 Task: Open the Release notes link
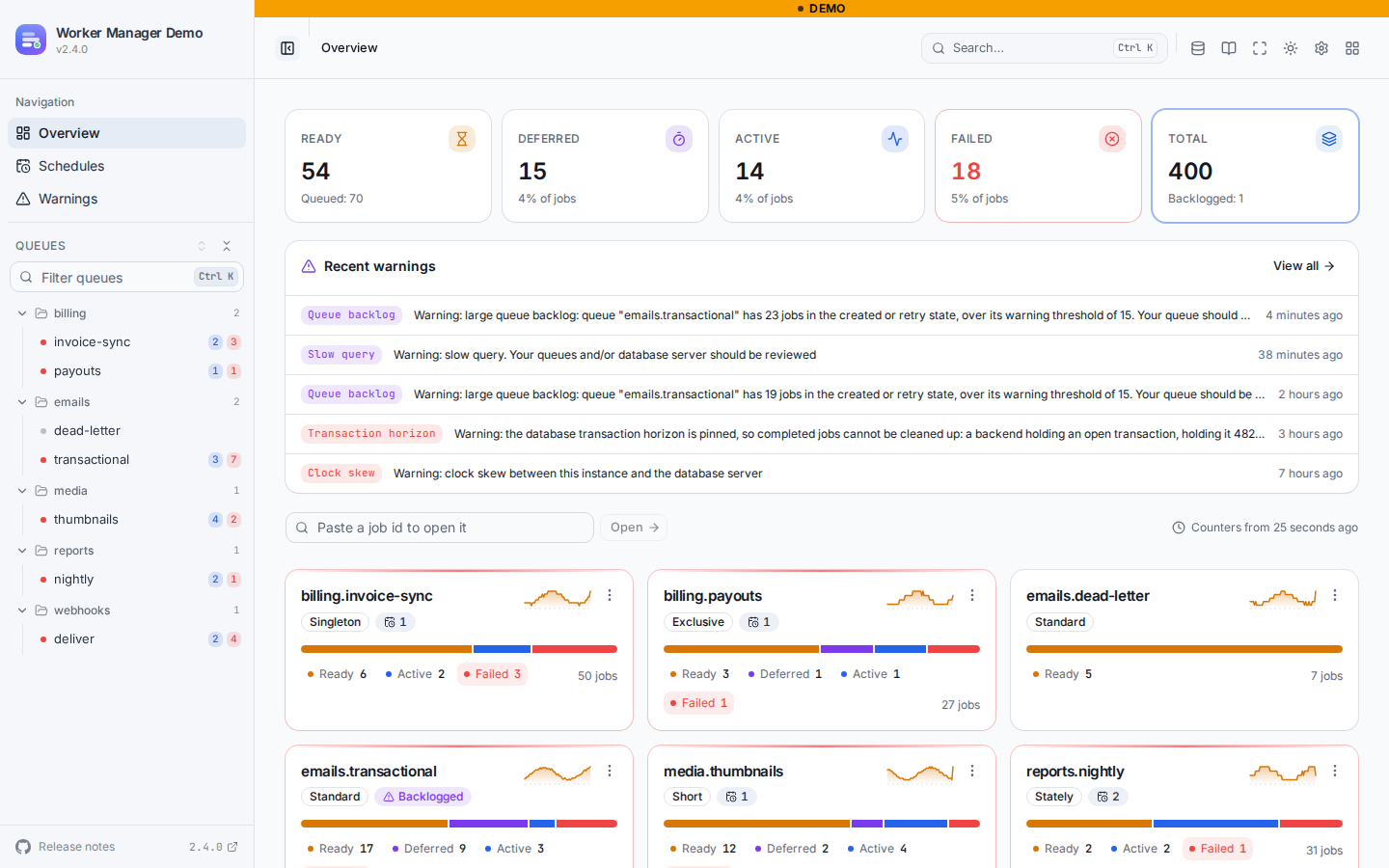point(66,847)
